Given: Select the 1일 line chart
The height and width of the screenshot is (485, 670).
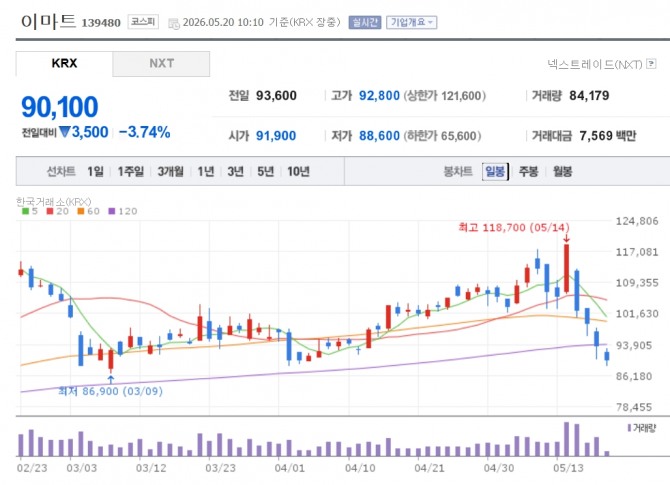Looking at the screenshot, I should pos(95,172).
